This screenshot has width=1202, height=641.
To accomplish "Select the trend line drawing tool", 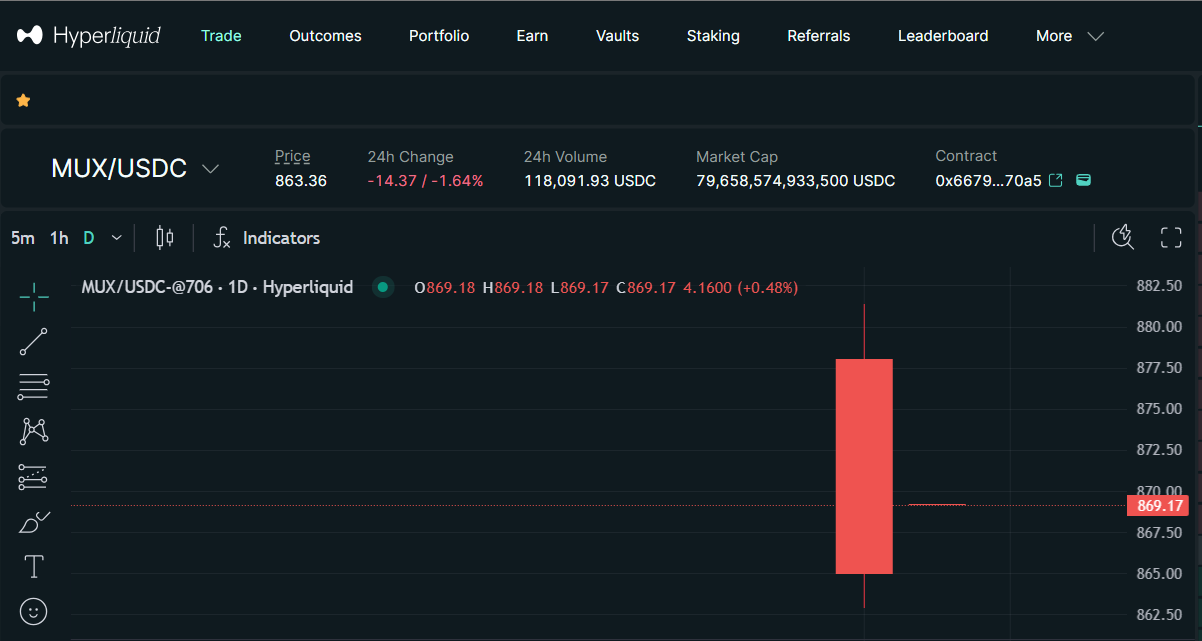I will (34, 341).
